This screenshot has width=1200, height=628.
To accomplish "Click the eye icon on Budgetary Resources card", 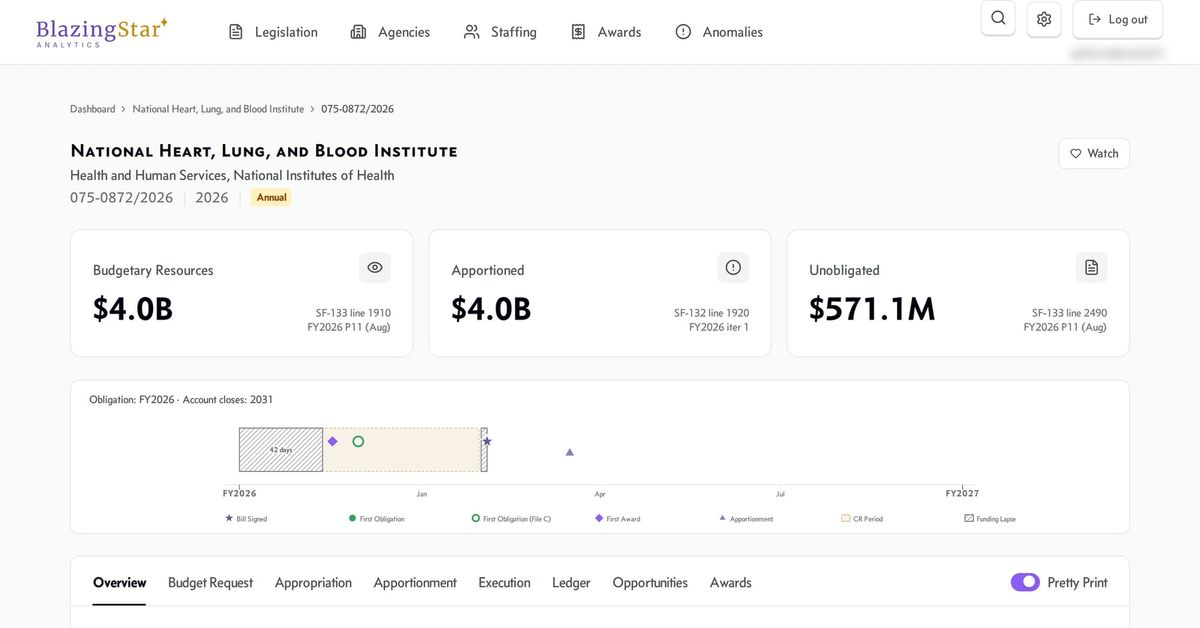I will pyautogui.click(x=375, y=267).
